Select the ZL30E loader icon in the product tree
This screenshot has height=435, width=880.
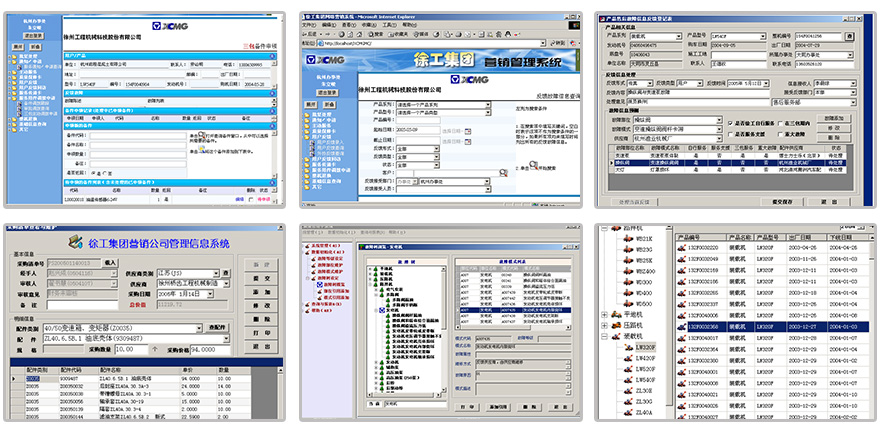(628, 391)
